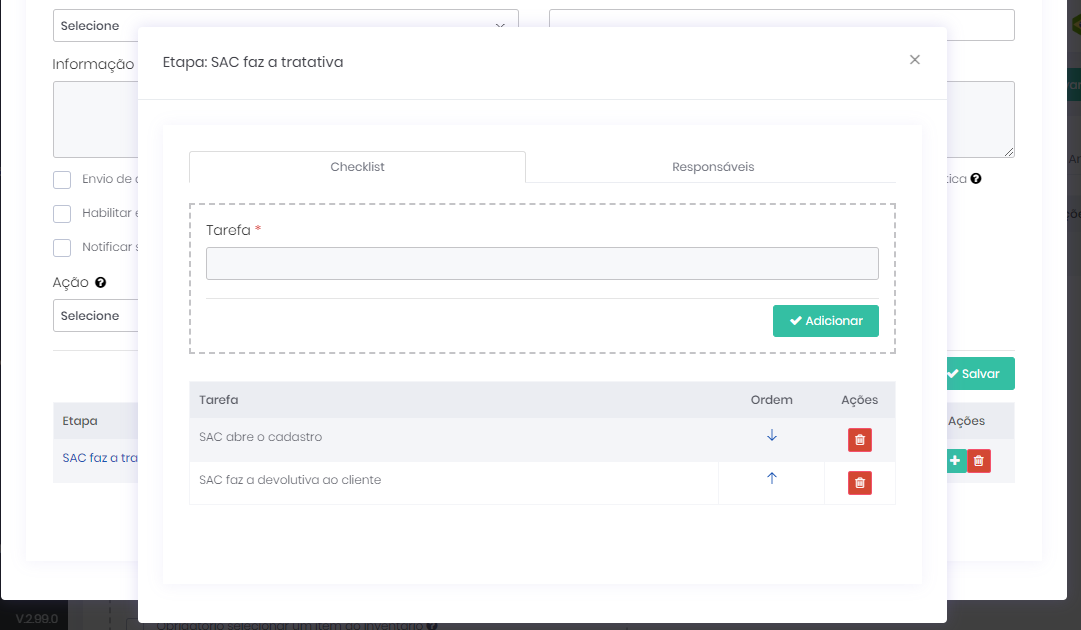Delete 'SAC faz a devolutiva ao cliente' task
Viewport: 1081px width, 630px height.
click(859, 483)
